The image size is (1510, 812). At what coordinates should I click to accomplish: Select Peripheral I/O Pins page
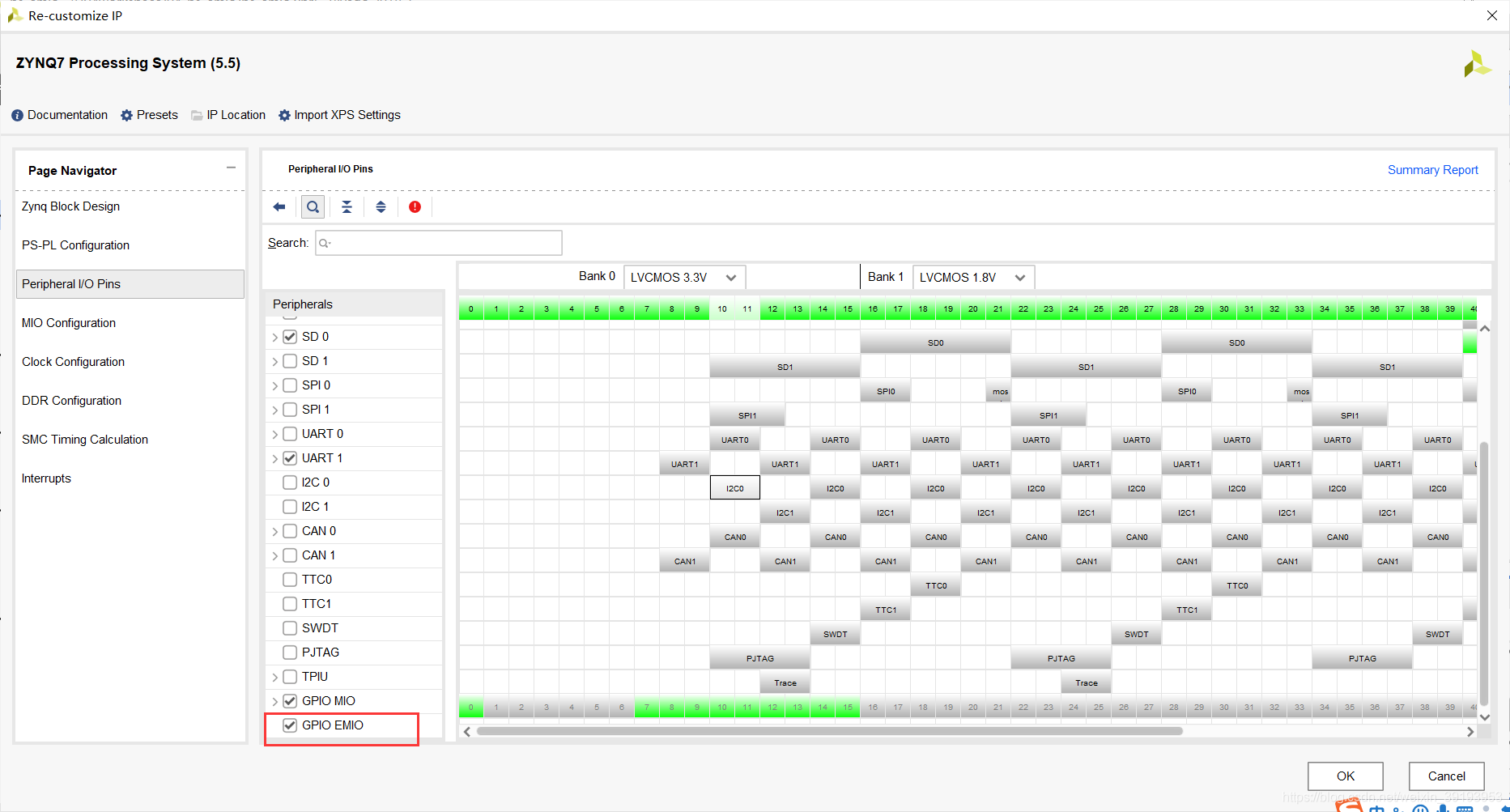pyautogui.click(x=130, y=284)
